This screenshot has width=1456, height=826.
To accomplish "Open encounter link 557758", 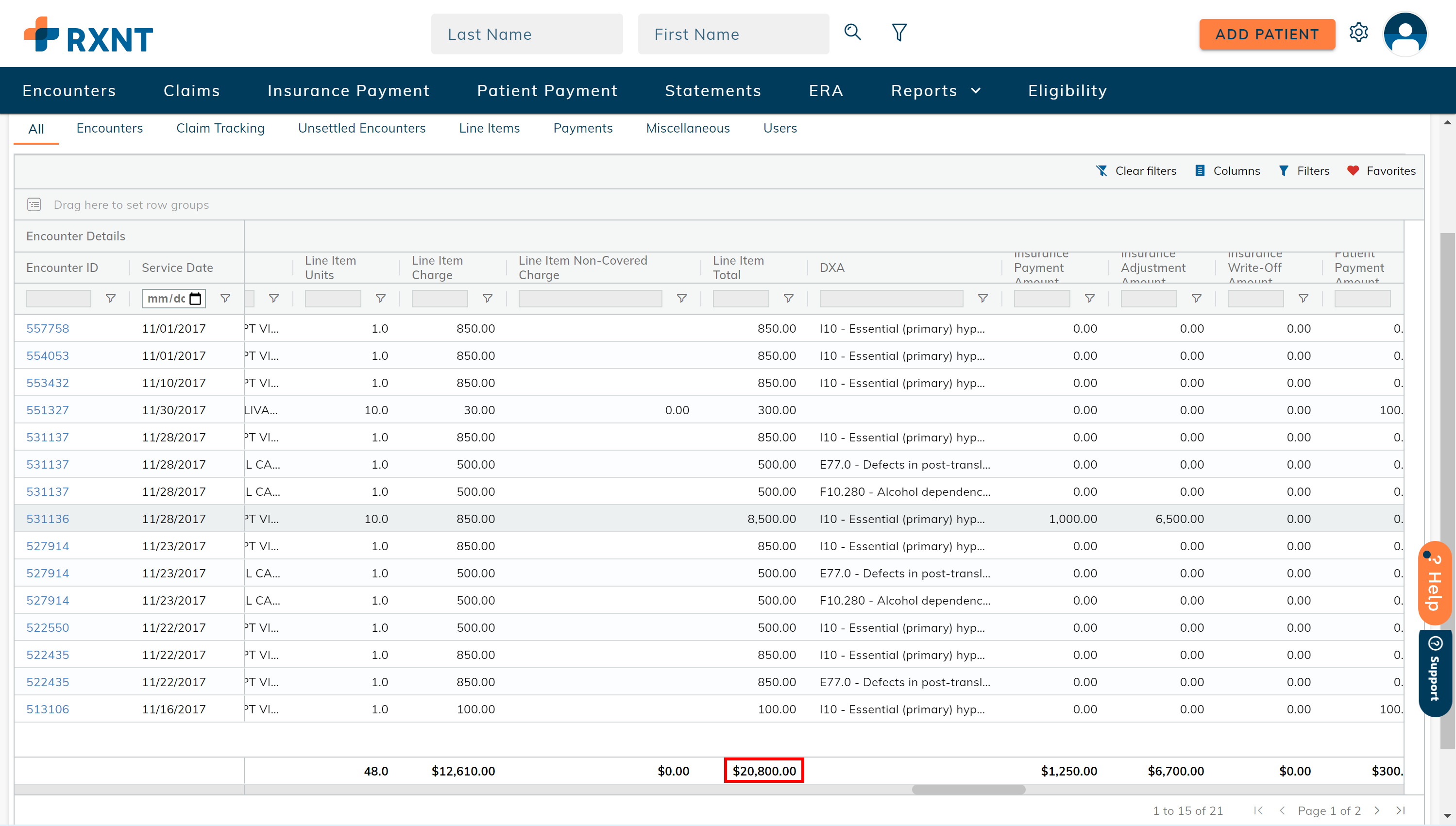I will point(48,328).
